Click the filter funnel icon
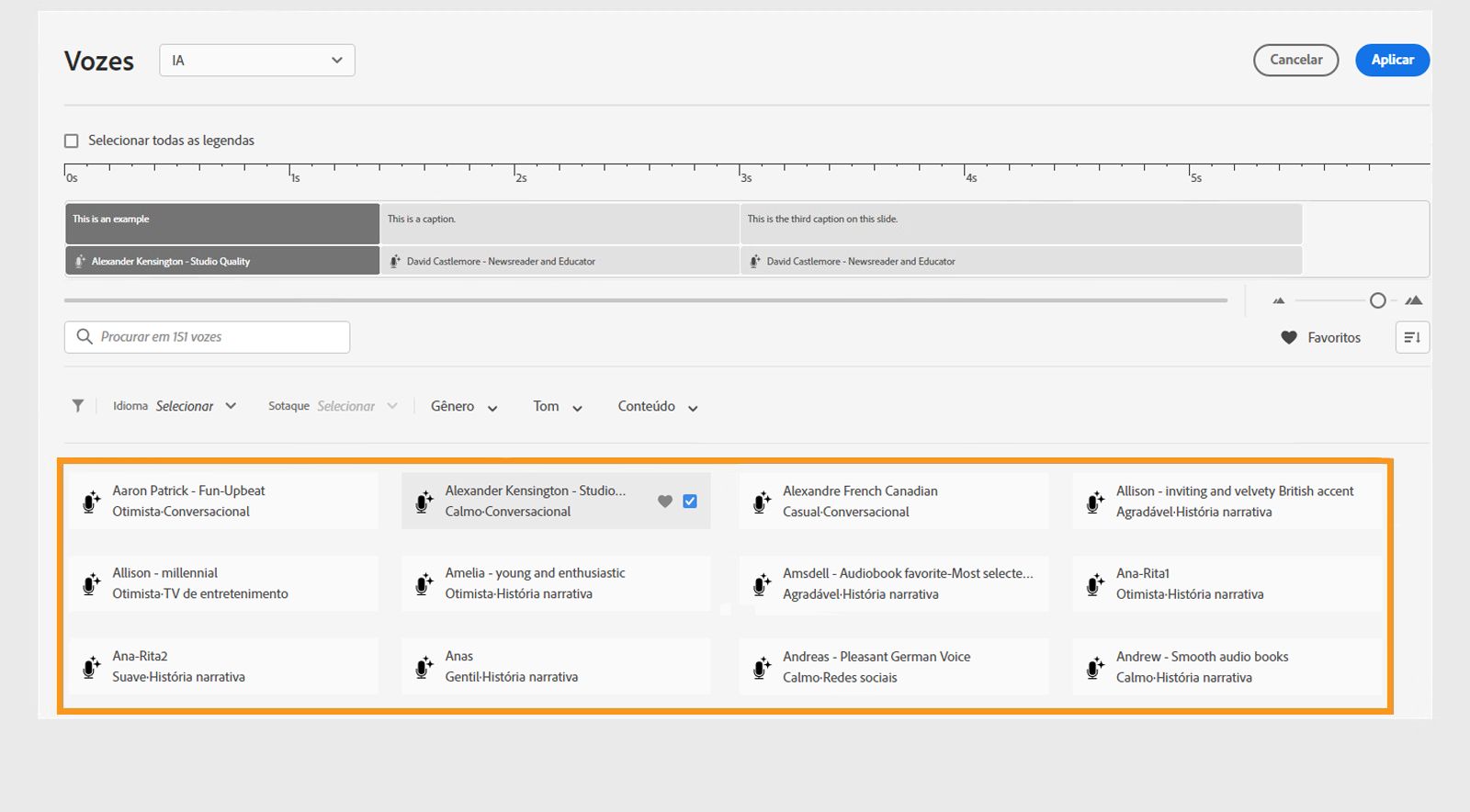The width and height of the screenshot is (1470, 812). point(78,406)
